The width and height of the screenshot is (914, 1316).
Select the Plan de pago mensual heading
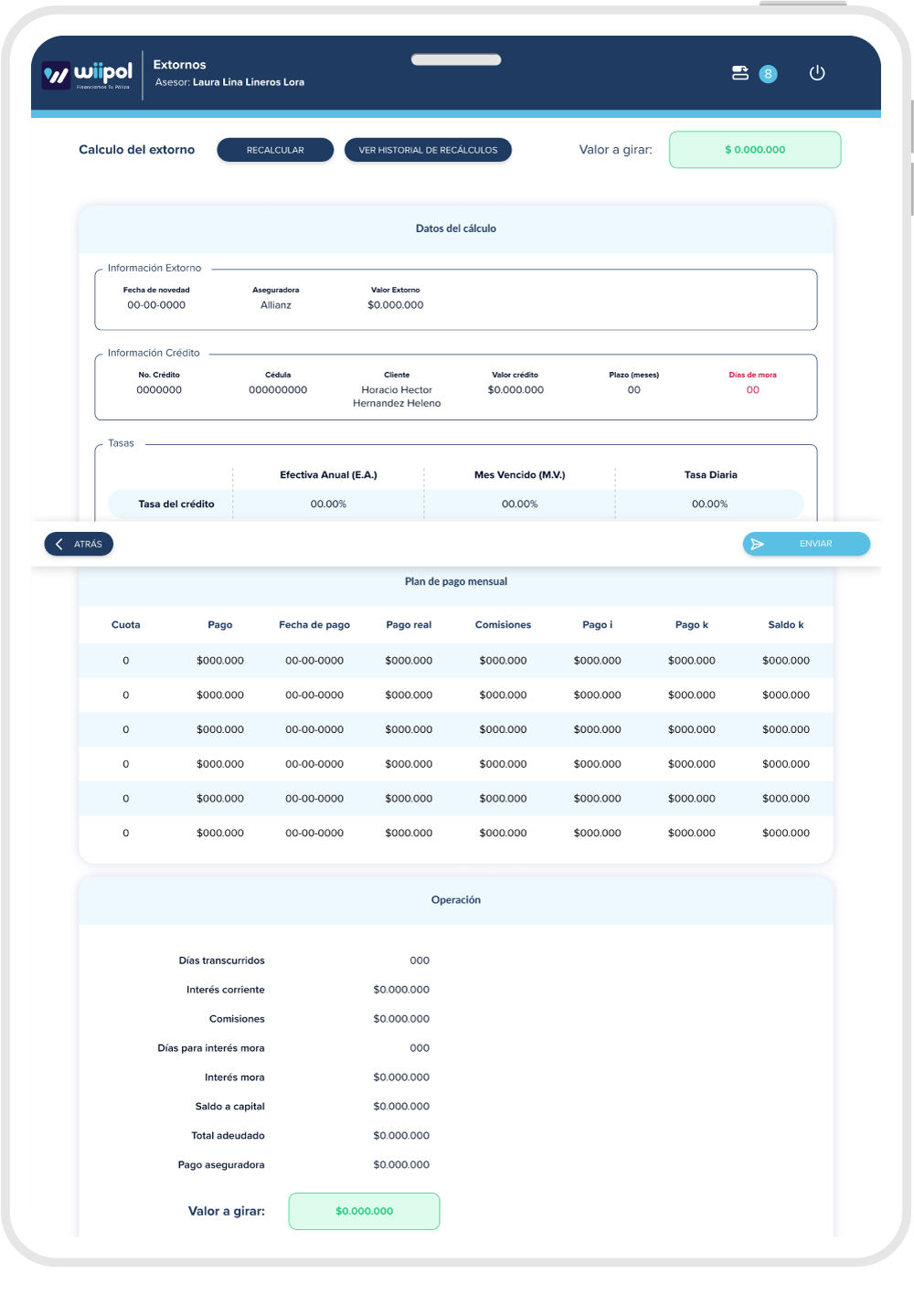pos(456,582)
